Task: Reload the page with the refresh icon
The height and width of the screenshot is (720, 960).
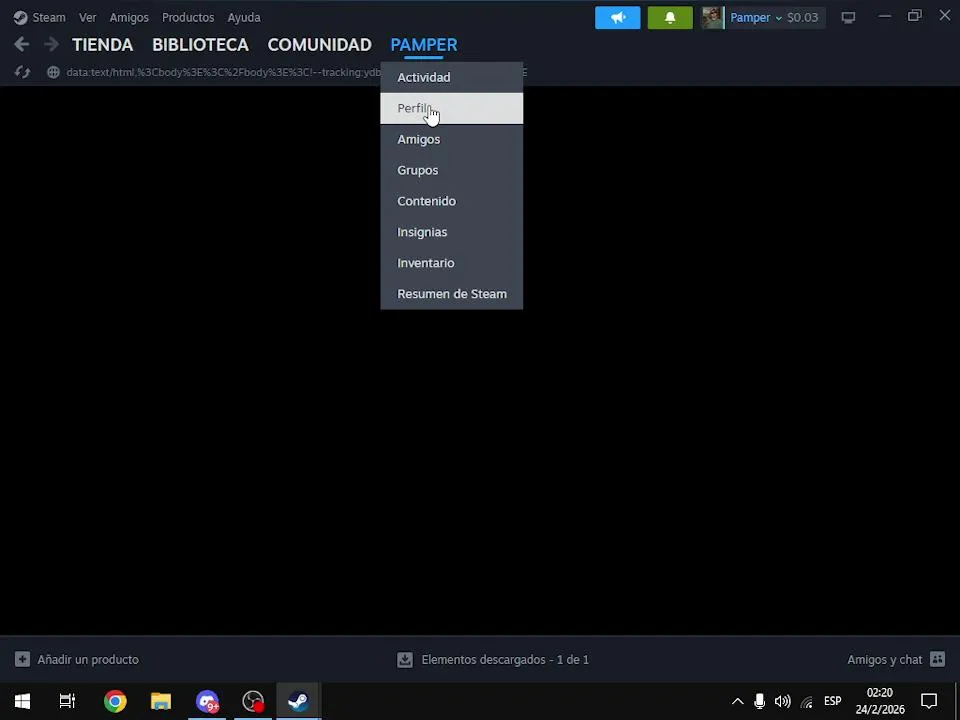Action: pyautogui.click(x=22, y=72)
